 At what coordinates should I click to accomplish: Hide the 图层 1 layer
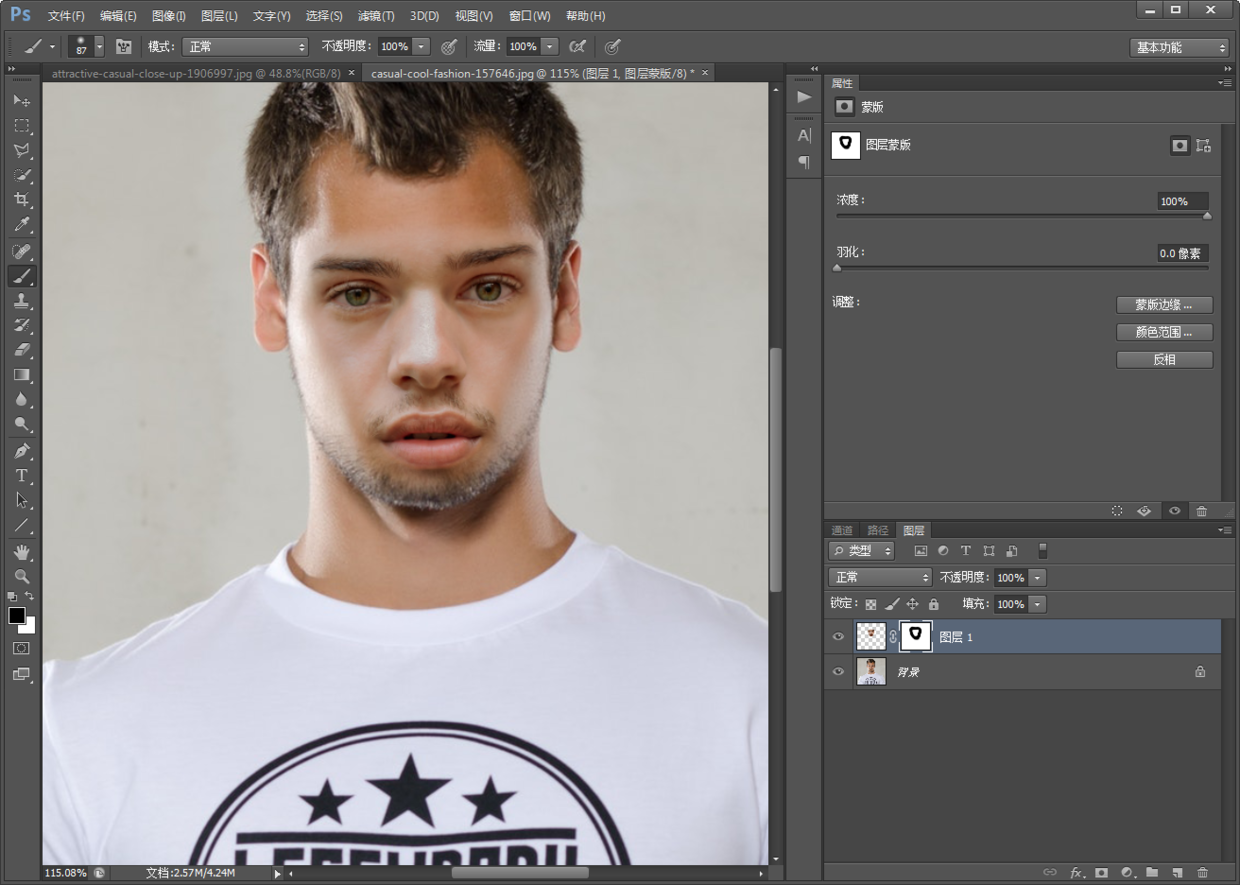pyautogui.click(x=838, y=637)
